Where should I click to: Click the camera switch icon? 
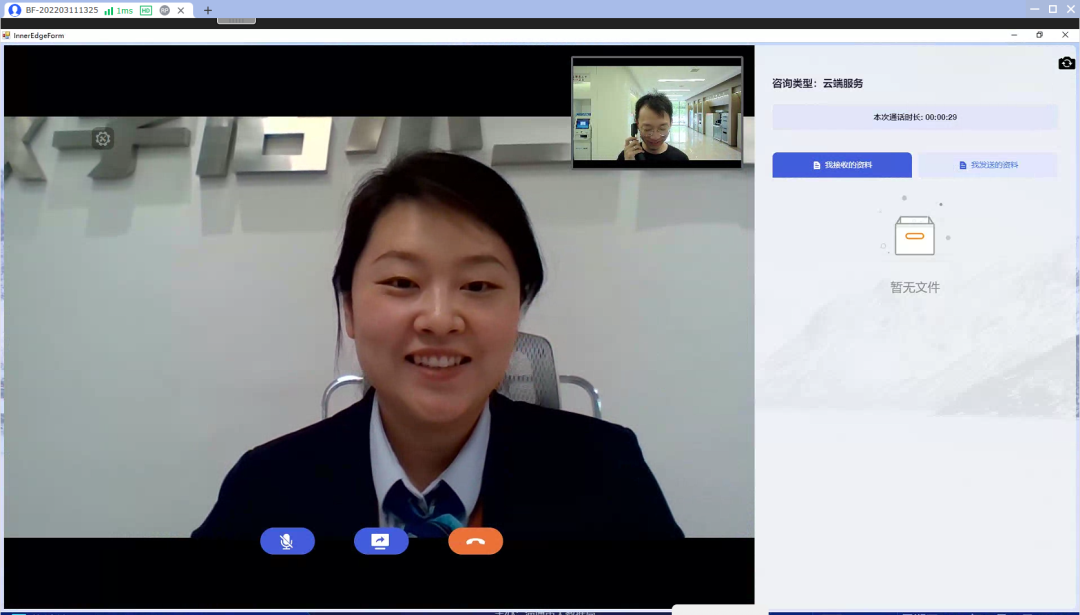pyautogui.click(x=1066, y=63)
